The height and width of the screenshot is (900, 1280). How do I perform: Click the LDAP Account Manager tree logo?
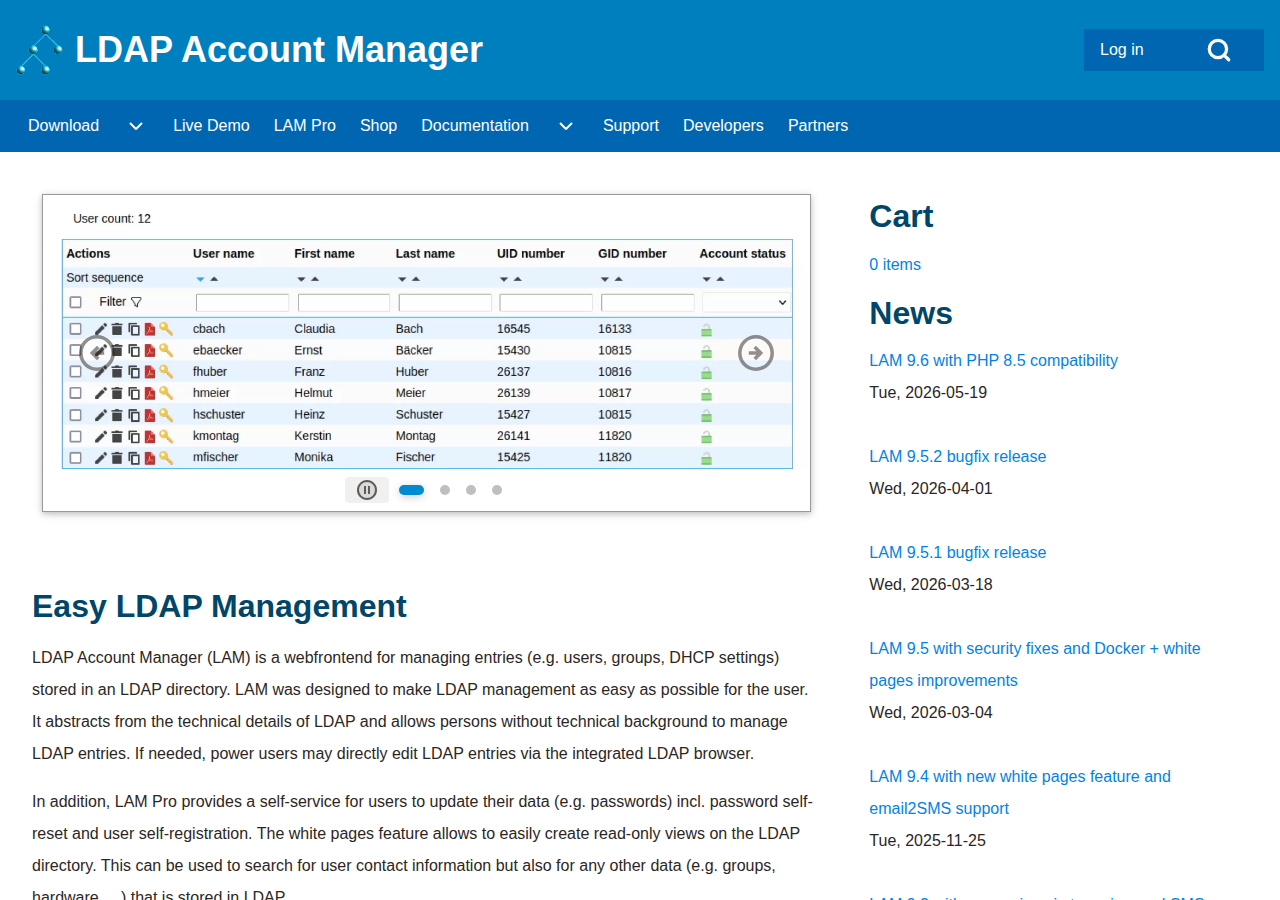click(x=40, y=50)
